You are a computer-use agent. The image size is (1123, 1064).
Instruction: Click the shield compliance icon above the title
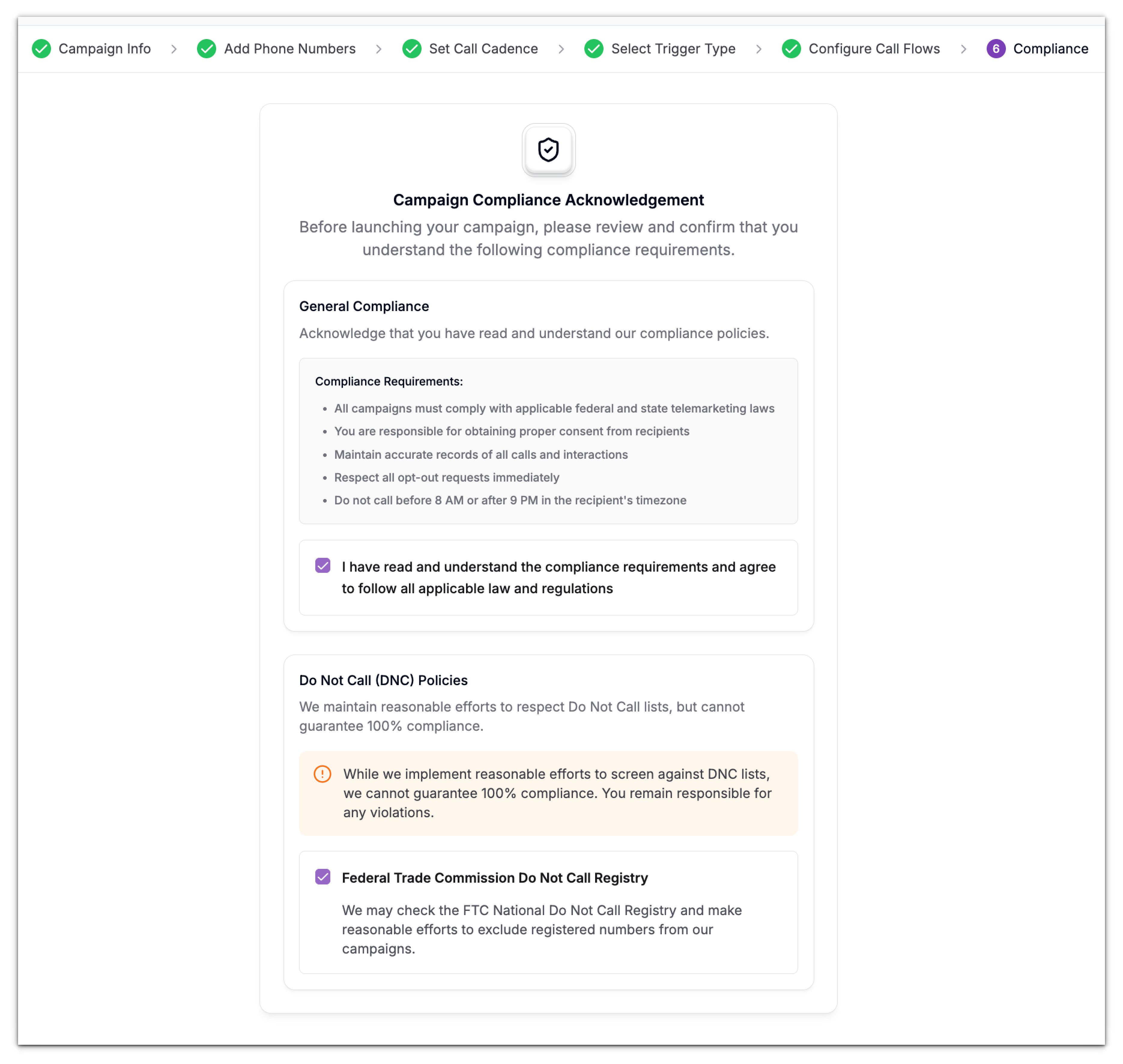point(548,150)
